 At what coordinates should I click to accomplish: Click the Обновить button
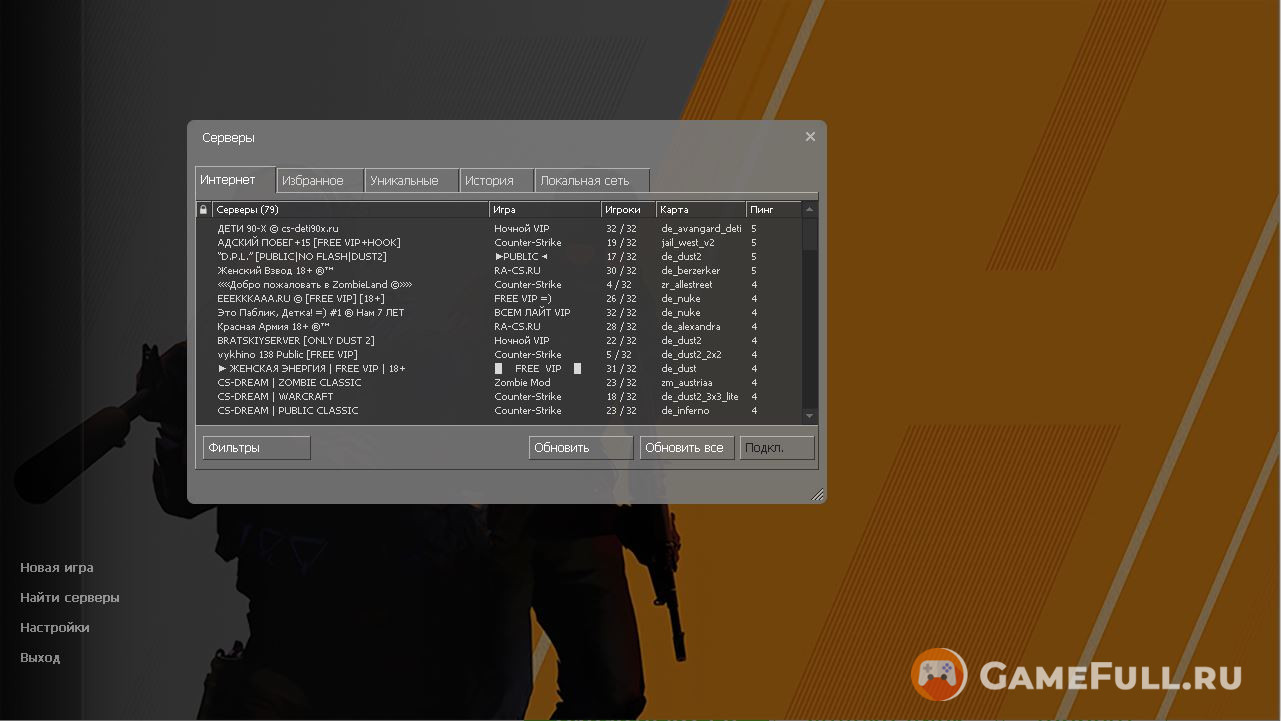pos(581,448)
